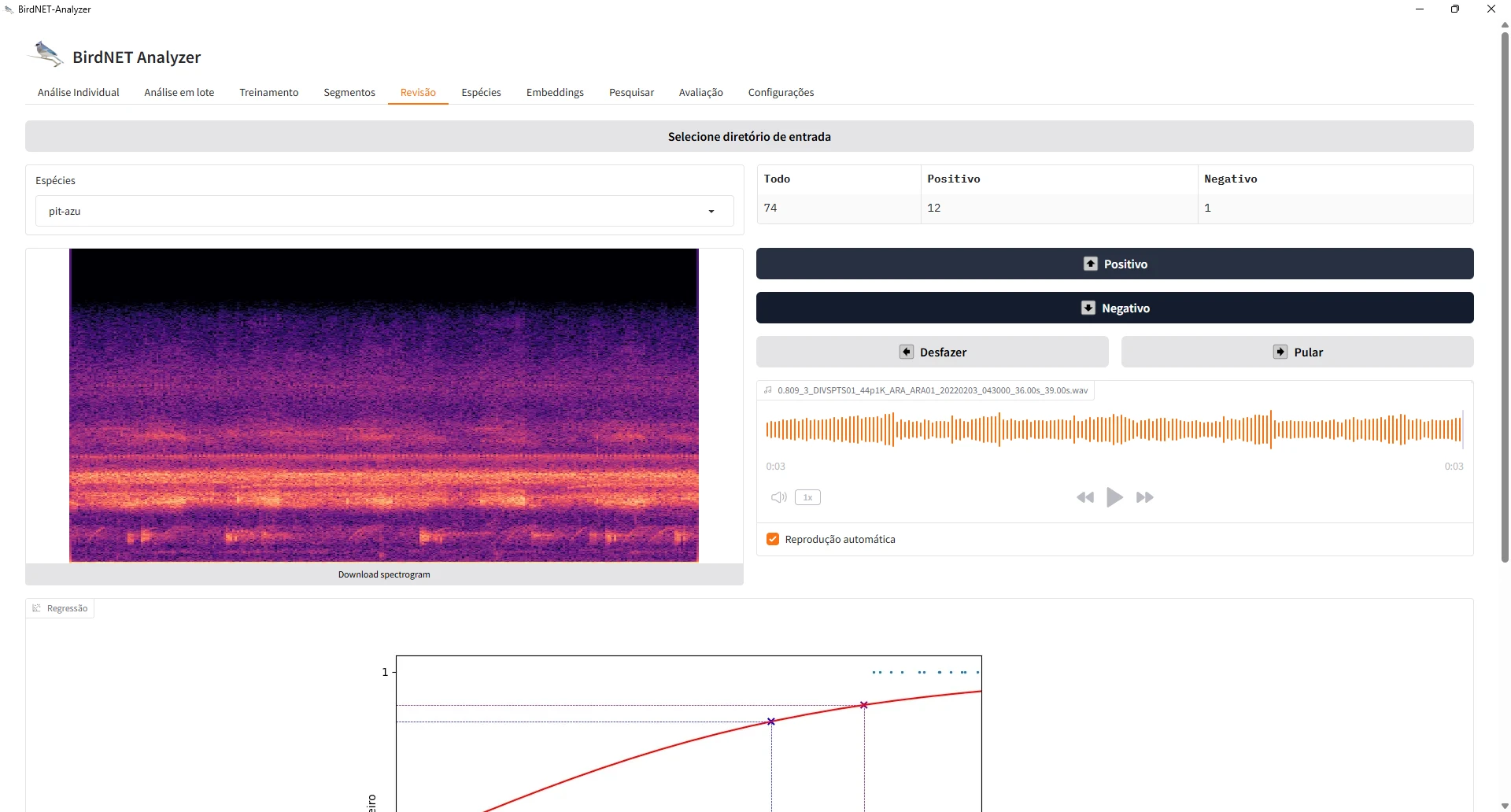Viewport: 1511px width, 812px height.
Task: Select the Revisão tab
Action: (x=418, y=92)
